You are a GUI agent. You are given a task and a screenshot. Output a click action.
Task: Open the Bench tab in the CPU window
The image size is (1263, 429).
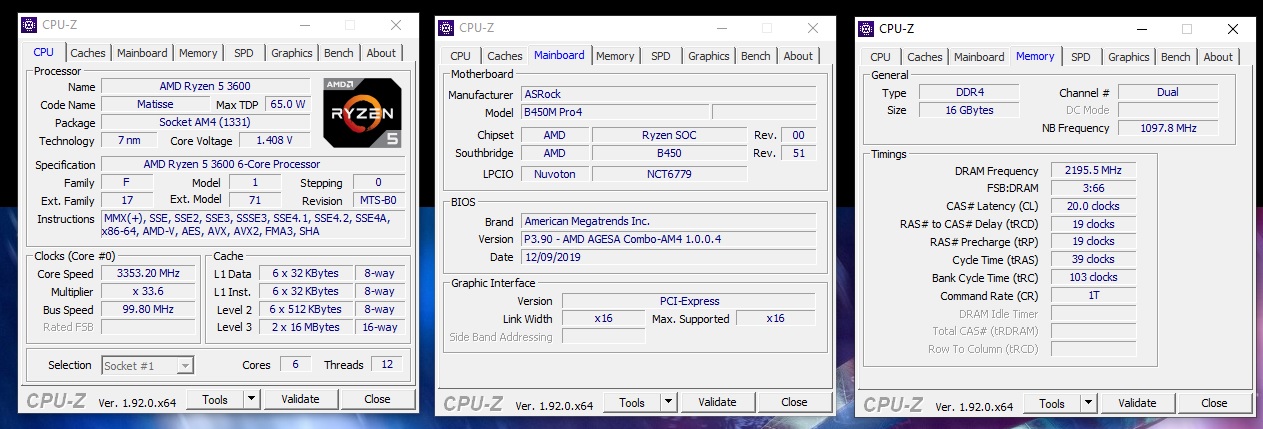(339, 53)
